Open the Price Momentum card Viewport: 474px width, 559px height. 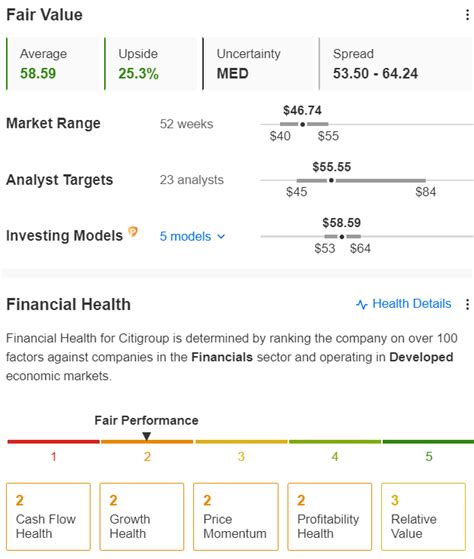(x=236, y=517)
